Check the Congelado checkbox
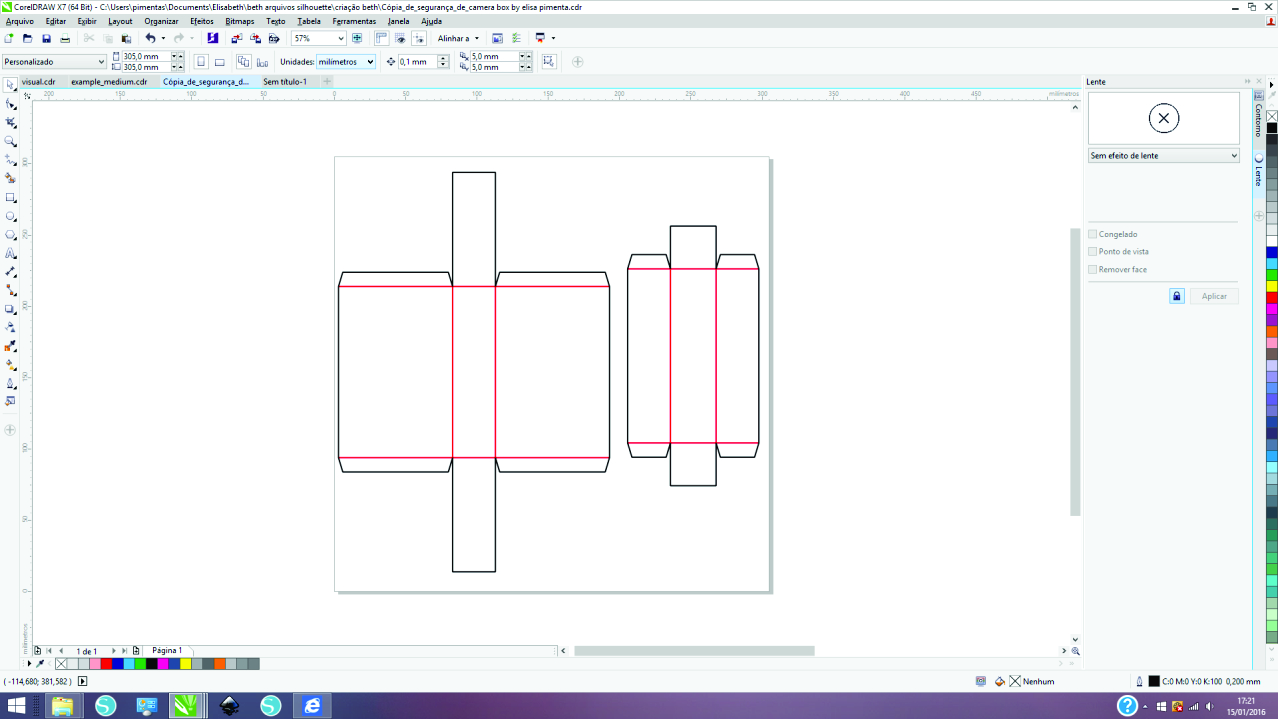This screenshot has height=719, width=1278. point(1093,234)
